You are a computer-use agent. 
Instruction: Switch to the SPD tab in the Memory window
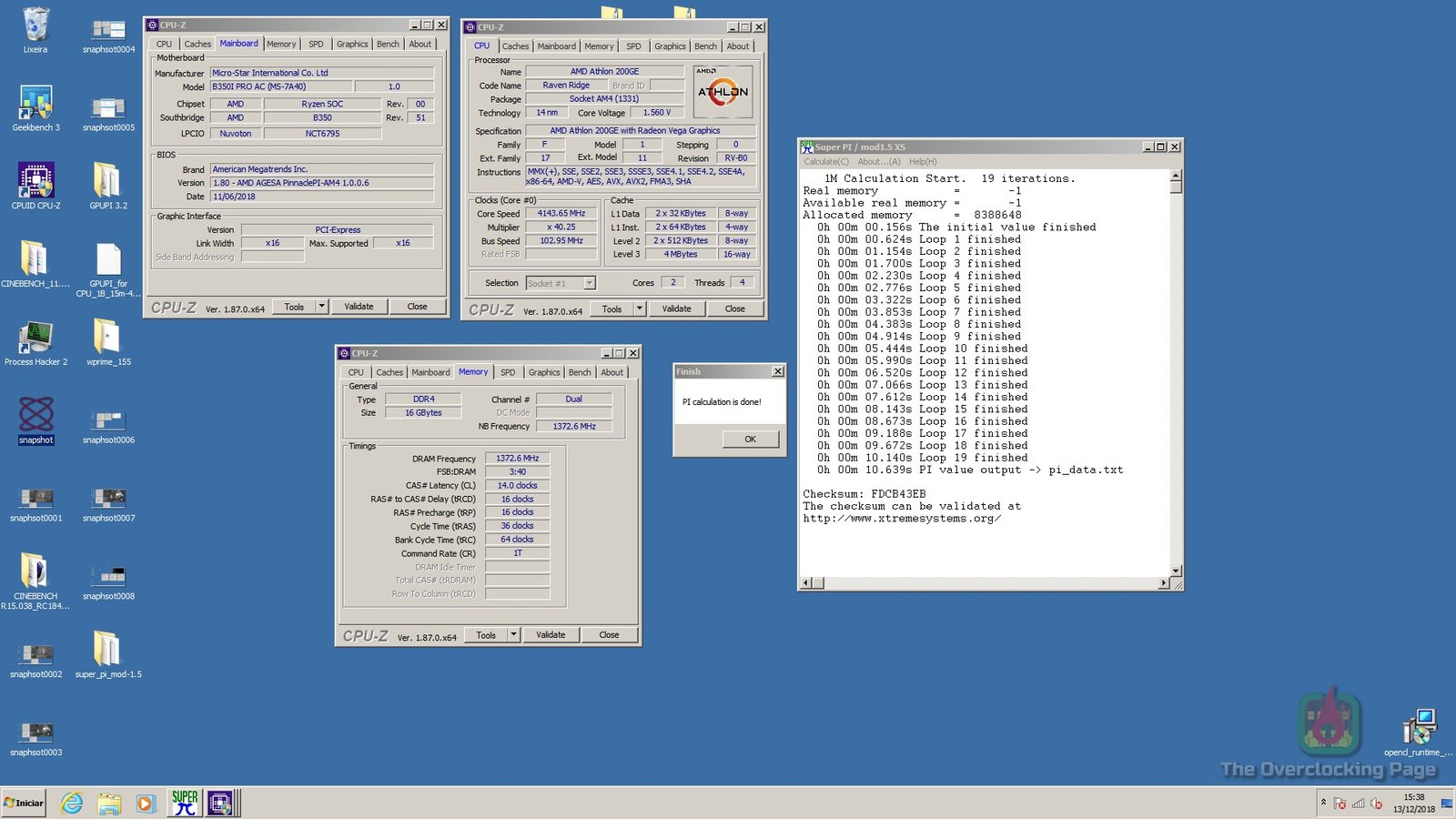coord(508,372)
